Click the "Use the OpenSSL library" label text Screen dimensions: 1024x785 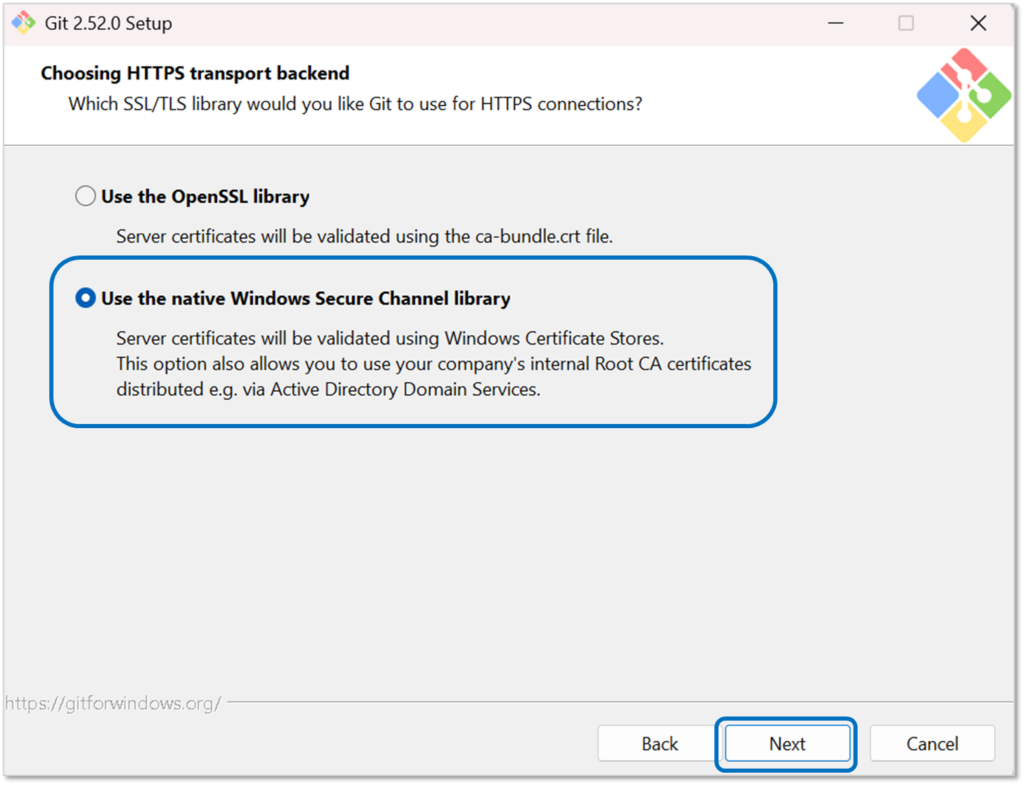click(x=205, y=197)
